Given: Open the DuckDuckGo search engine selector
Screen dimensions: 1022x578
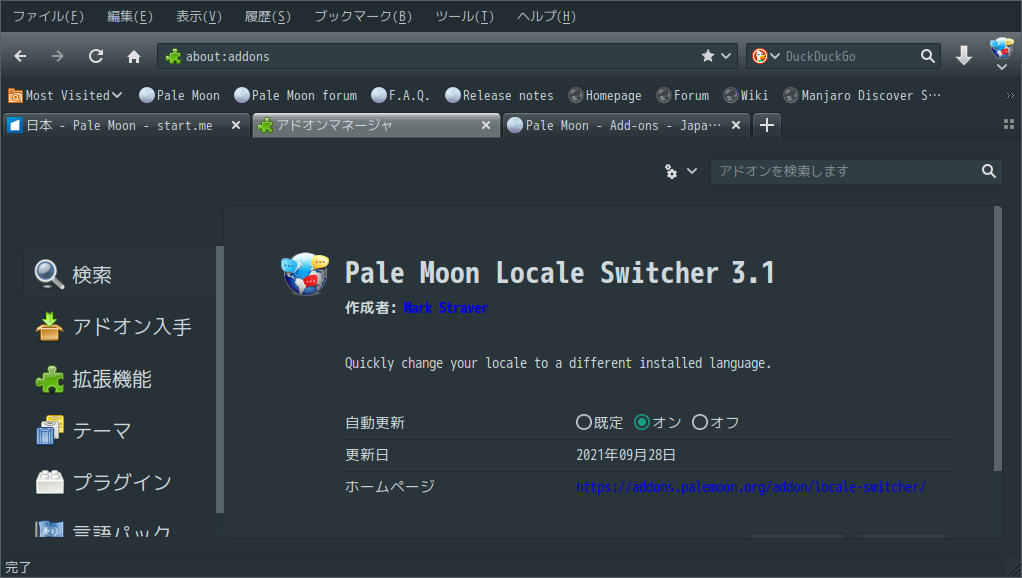Looking at the screenshot, I should point(766,56).
